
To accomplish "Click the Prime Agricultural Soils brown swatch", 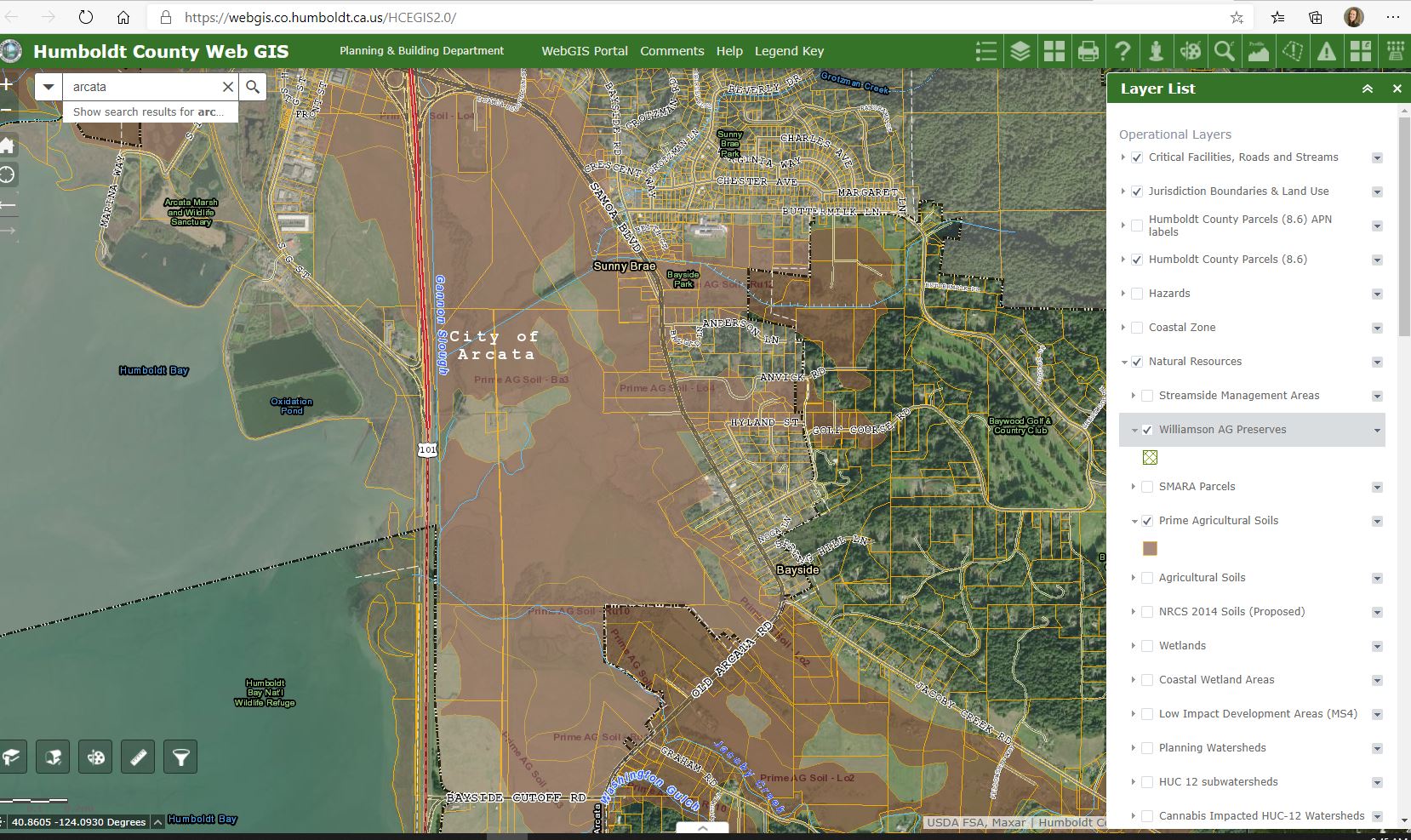I will tap(1150, 549).
